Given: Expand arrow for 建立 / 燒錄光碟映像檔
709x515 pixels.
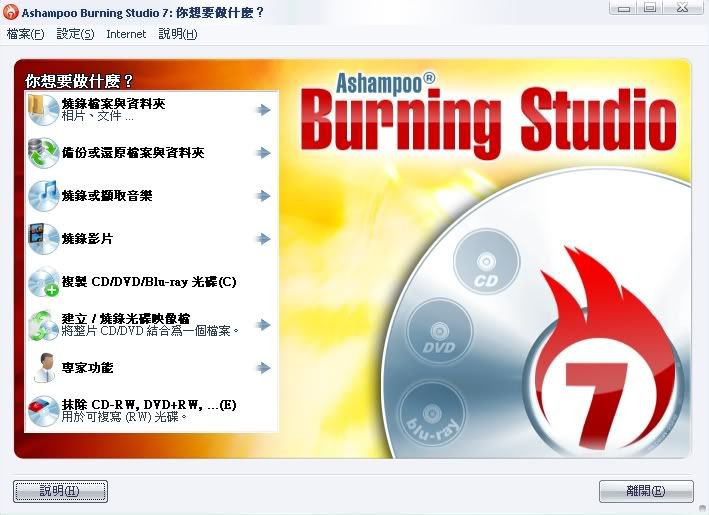Looking at the screenshot, I should tap(263, 325).
